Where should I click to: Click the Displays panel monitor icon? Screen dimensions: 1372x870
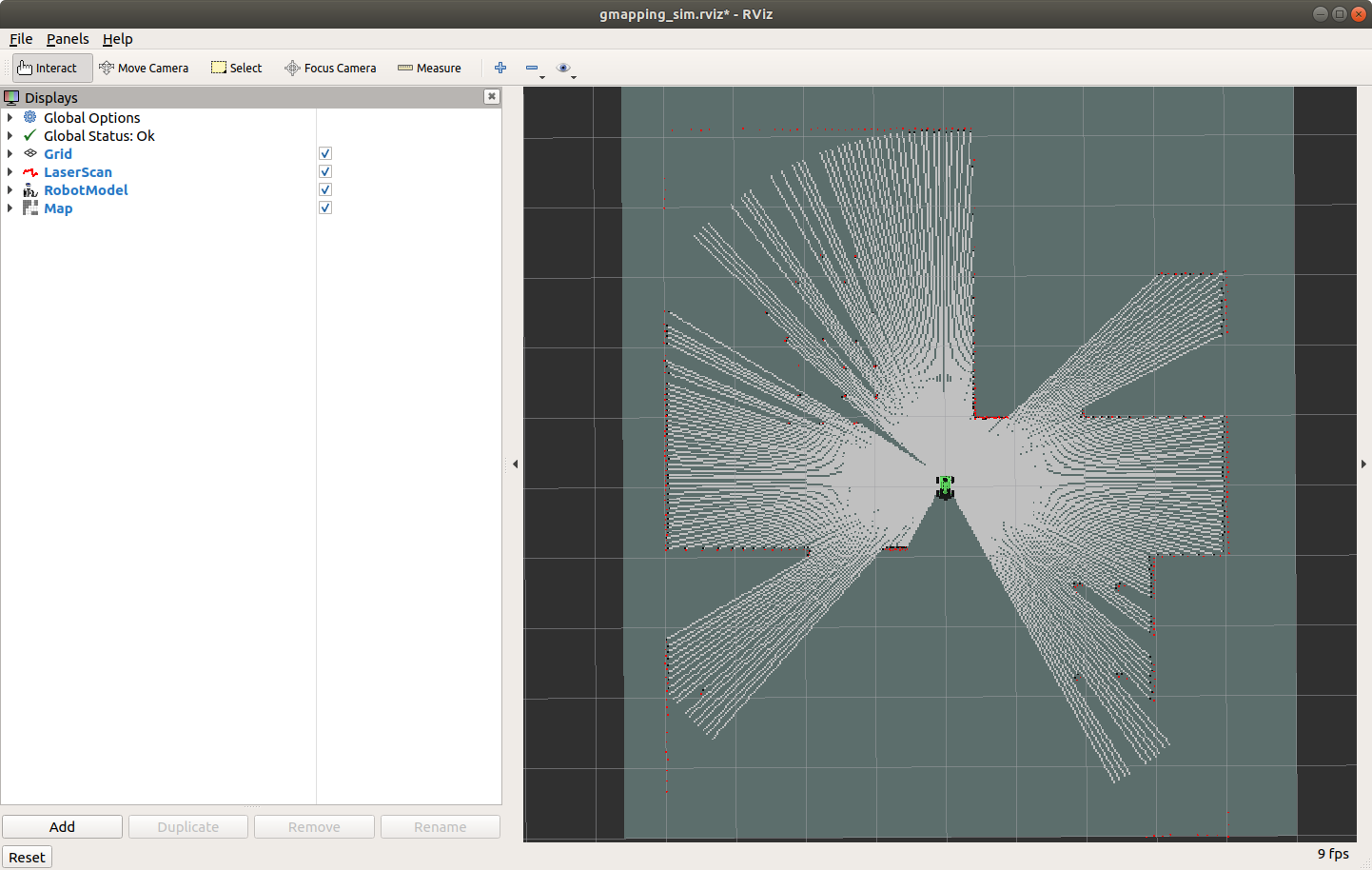(11, 97)
